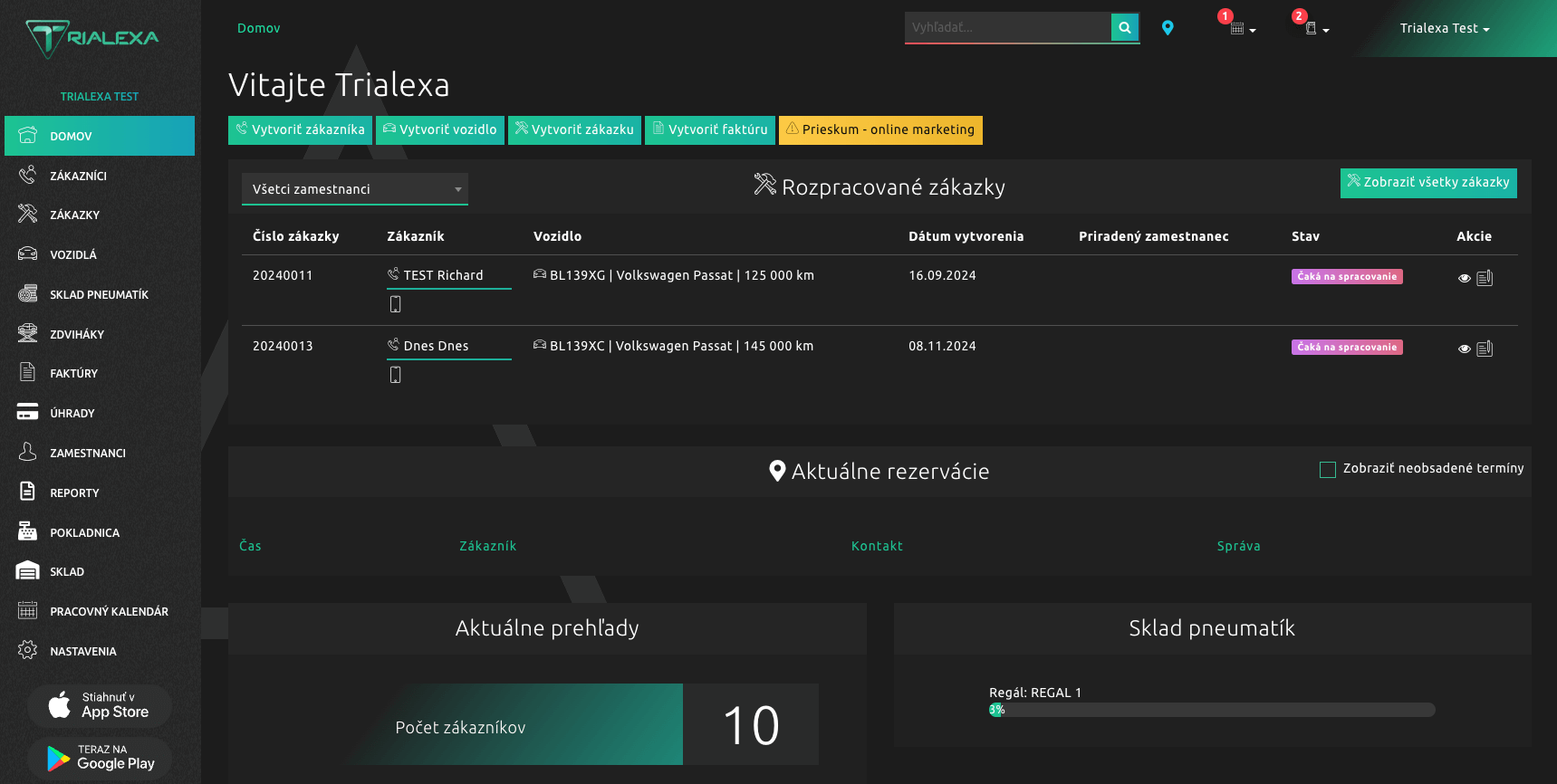
Task: Click phone icon under Dnes Dnes customer
Action: 395,375
